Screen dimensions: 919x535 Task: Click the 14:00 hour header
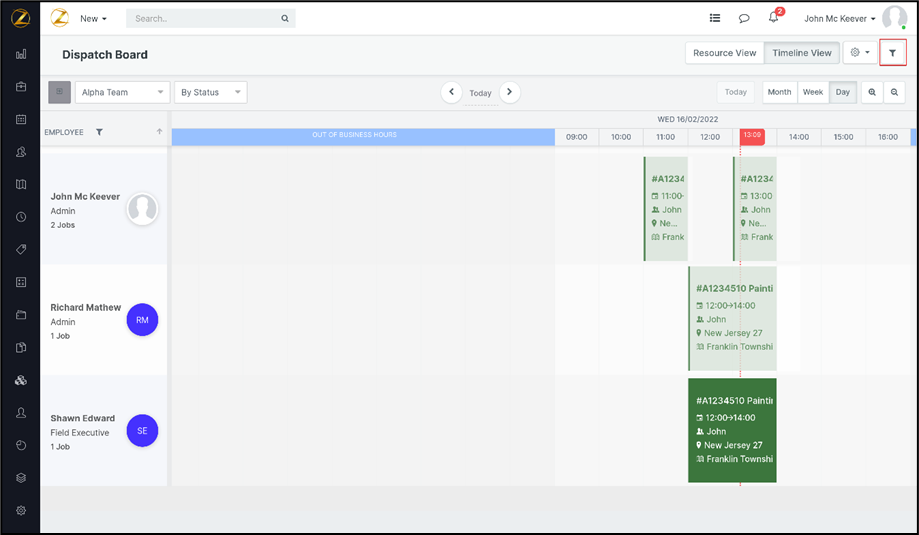coord(799,137)
